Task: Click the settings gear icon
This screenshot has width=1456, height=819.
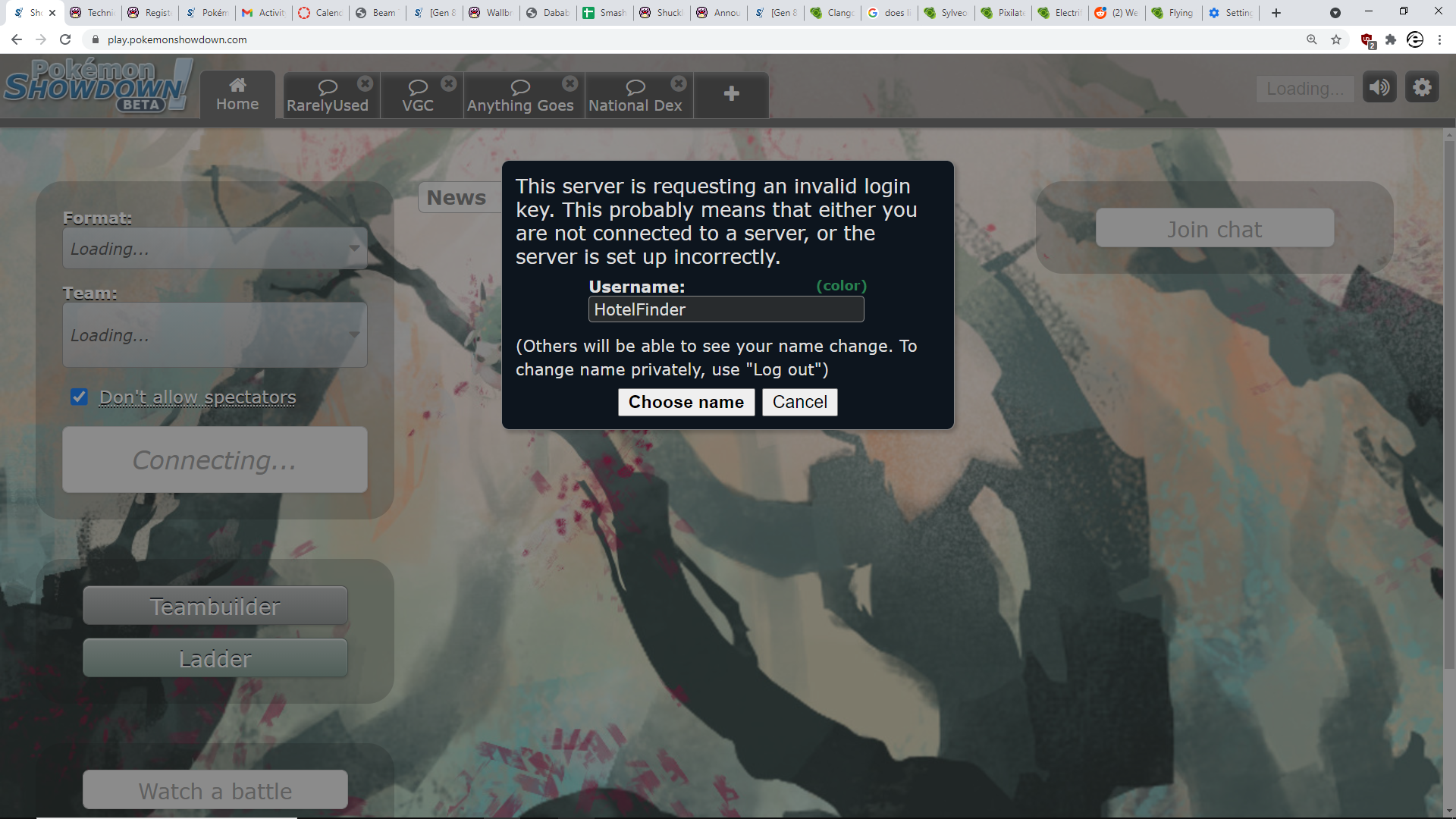Action: click(1422, 87)
